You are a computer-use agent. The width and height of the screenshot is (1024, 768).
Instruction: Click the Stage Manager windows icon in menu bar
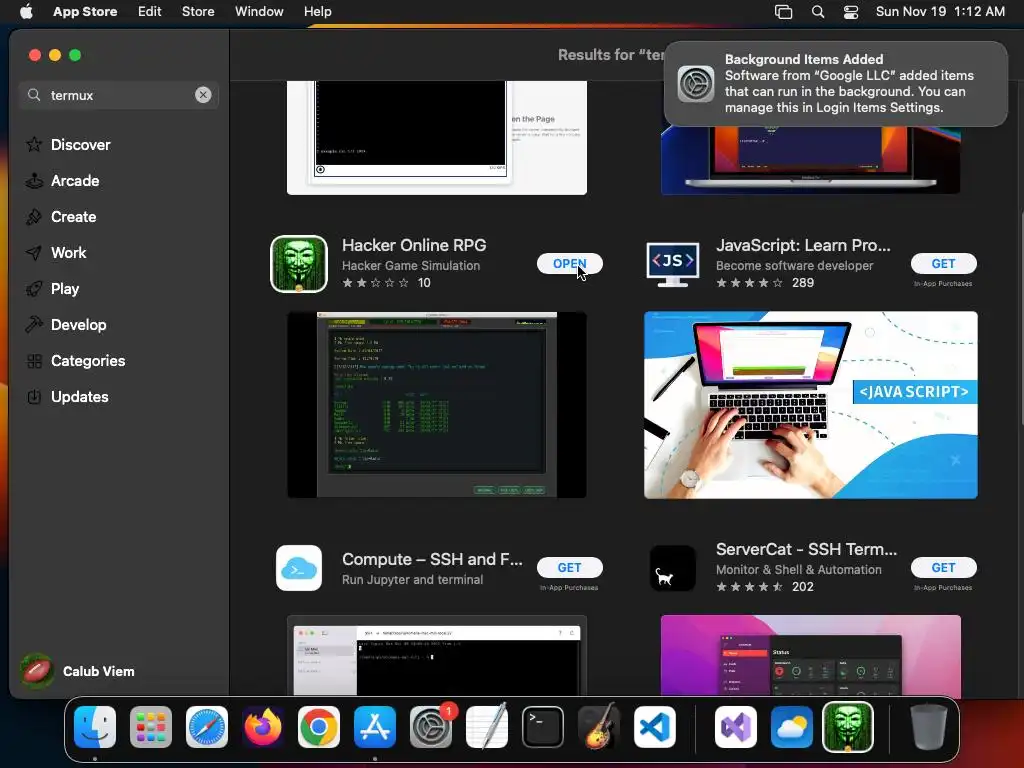click(783, 11)
